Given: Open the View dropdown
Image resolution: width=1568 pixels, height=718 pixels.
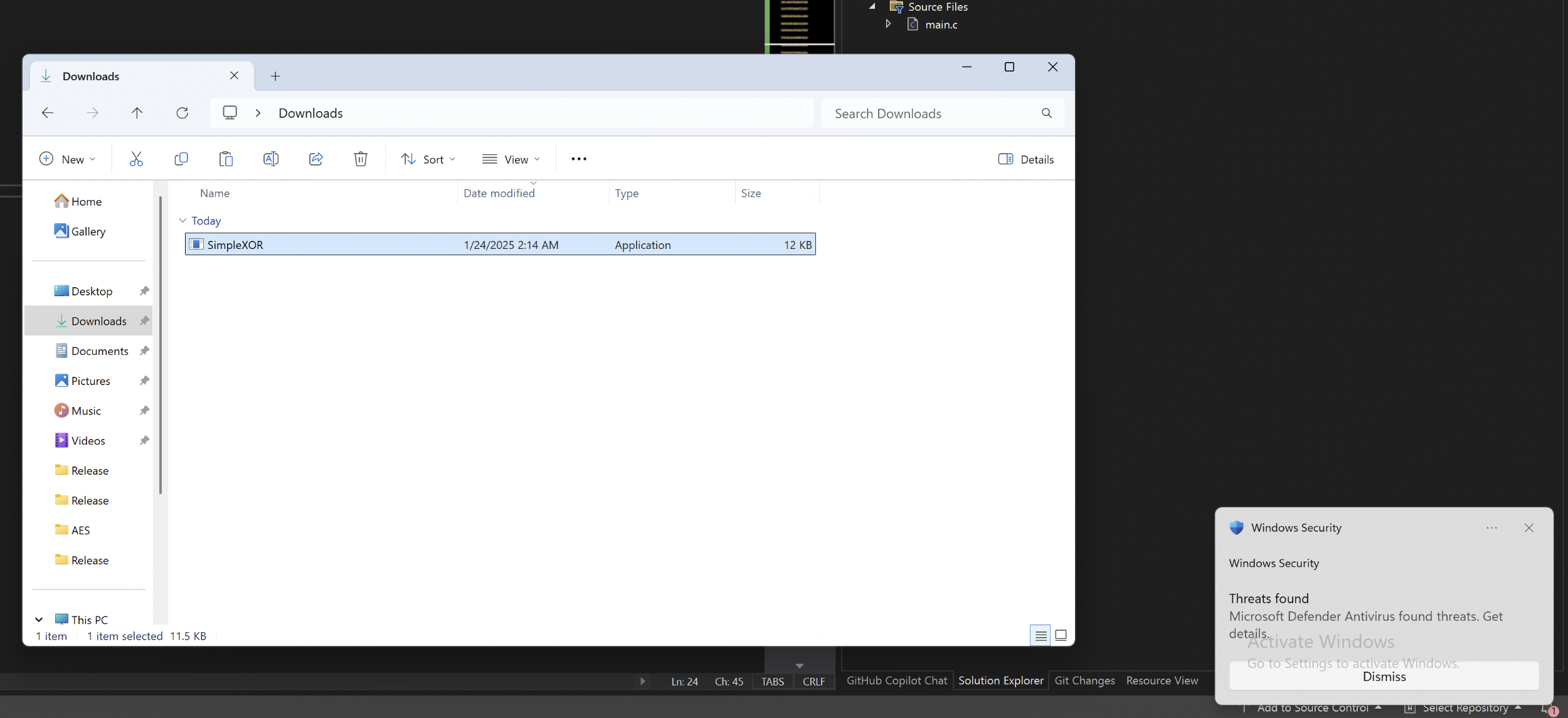Looking at the screenshot, I should click(511, 159).
